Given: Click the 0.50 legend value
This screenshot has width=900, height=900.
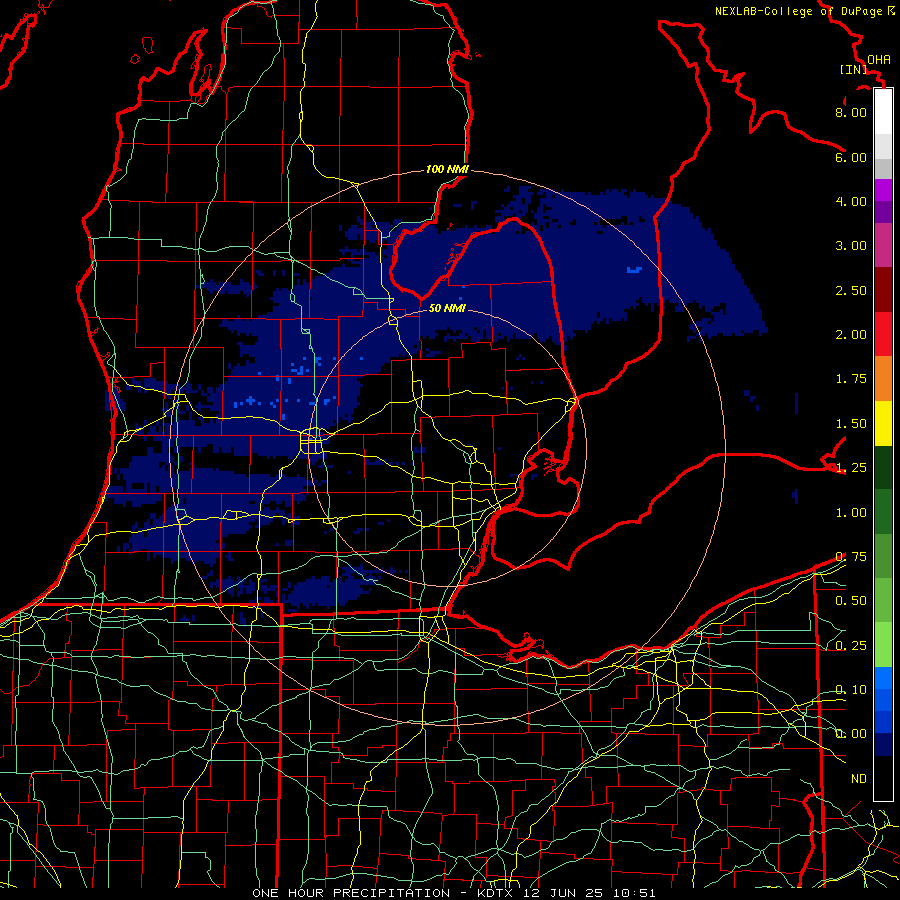Looking at the screenshot, I should tap(851, 601).
